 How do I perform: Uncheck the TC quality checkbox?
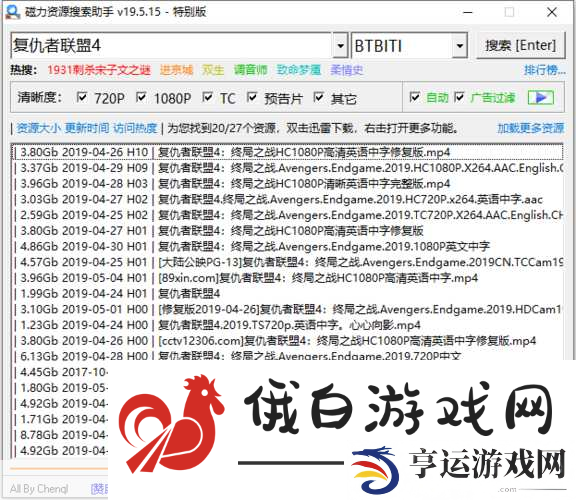[208, 97]
